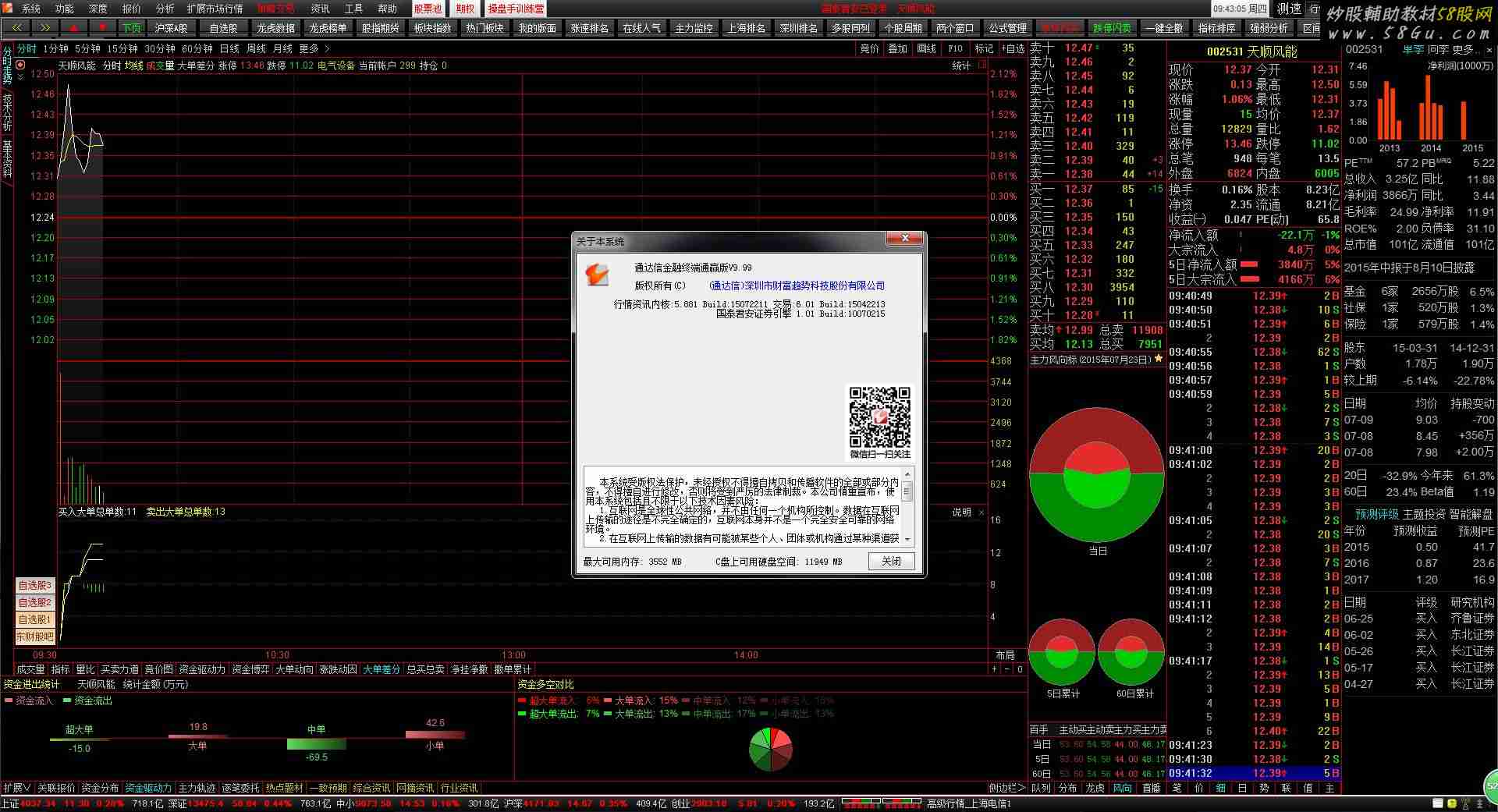Click the 股票池 button

pyautogui.click(x=427, y=9)
